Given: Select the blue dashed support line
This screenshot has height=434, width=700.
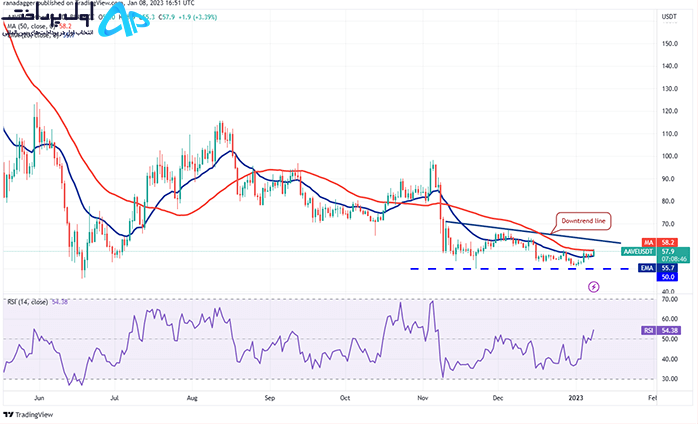Looking at the screenshot, I should pyautogui.click(x=519, y=269).
